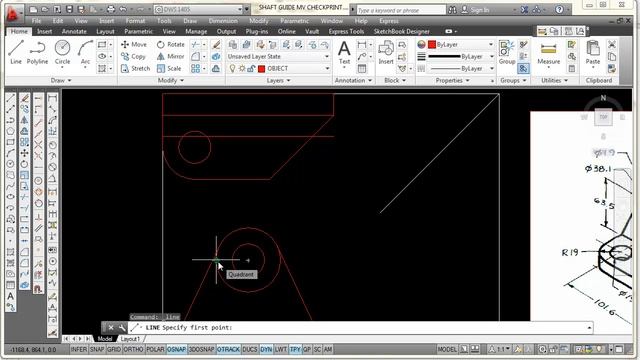
Task: Toggle GRID display in status bar
Action: click(x=114, y=349)
